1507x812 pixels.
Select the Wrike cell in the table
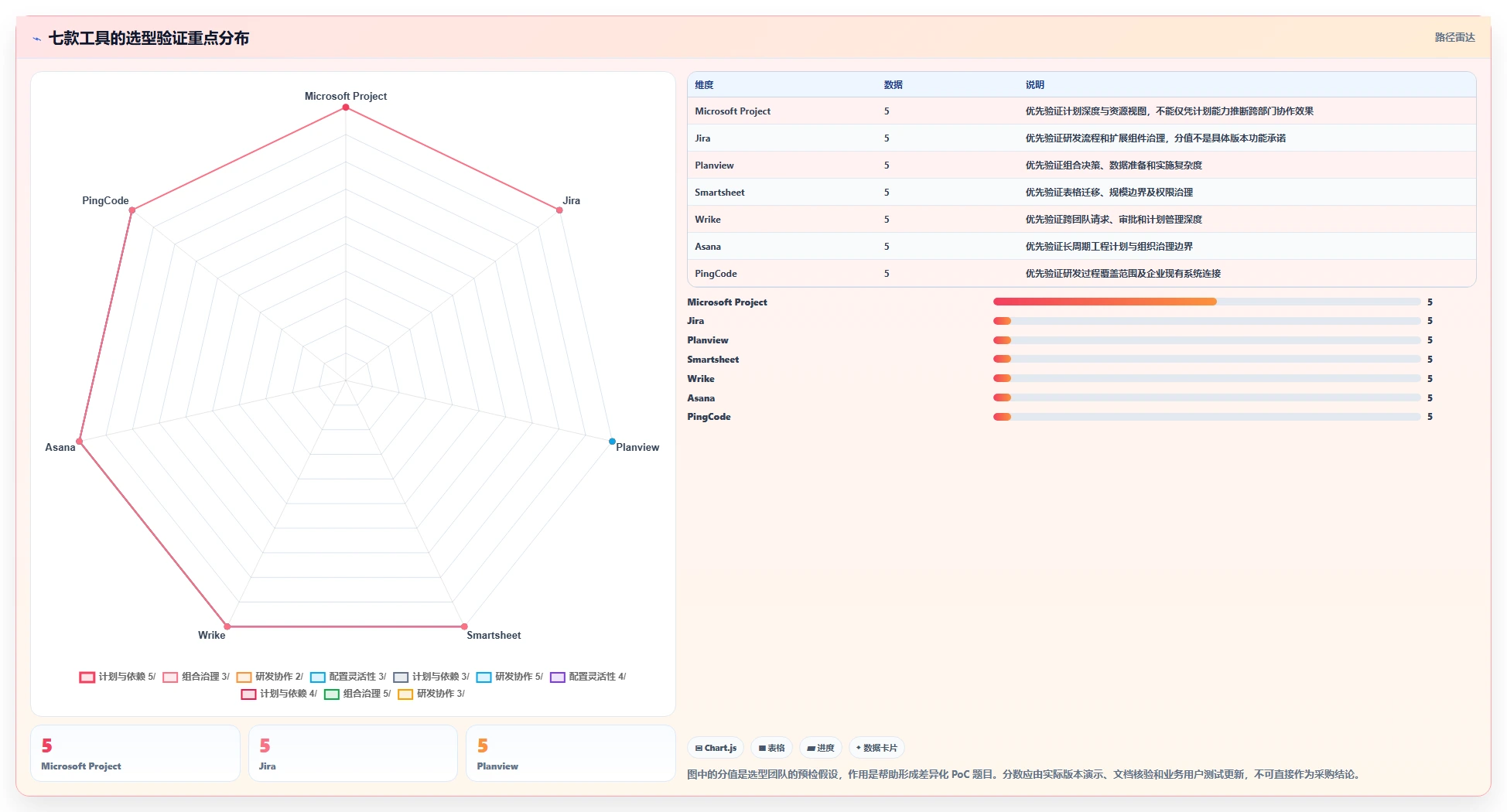tap(708, 220)
